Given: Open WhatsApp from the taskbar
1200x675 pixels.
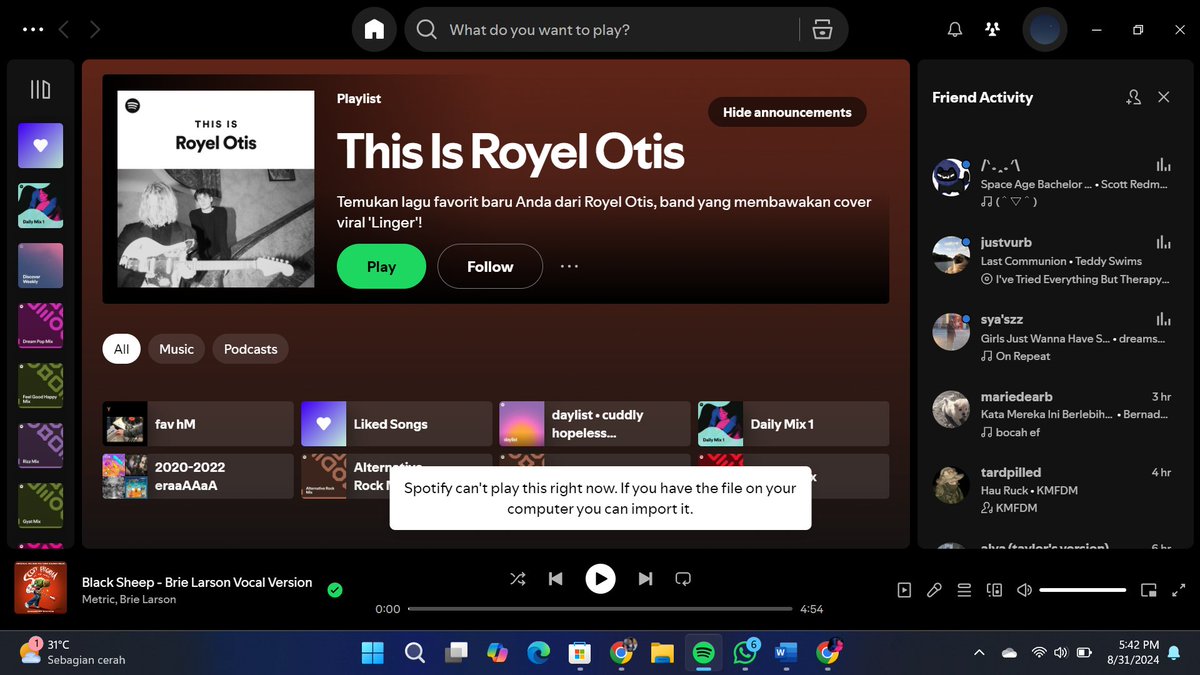Looking at the screenshot, I should click(x=745, y=653).
